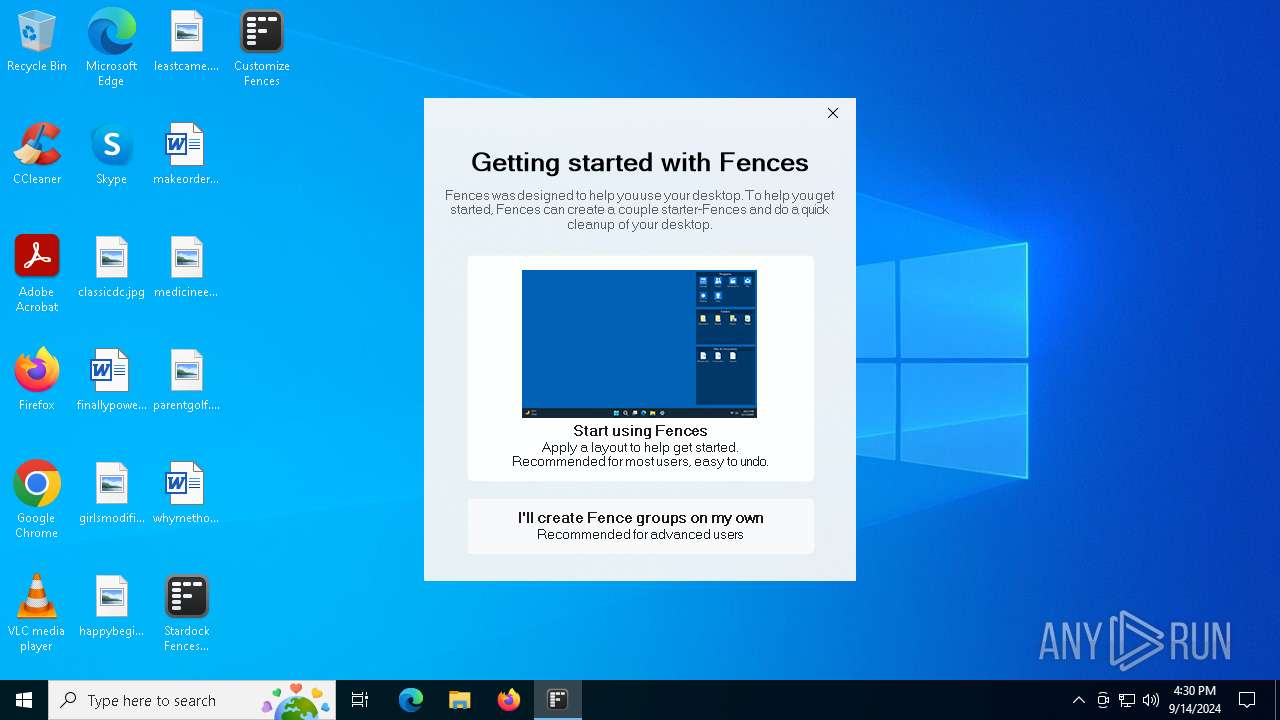Open File Explorer from the taskbar
The height and width of the screenshot is (720, 1280).
(460, 700)
